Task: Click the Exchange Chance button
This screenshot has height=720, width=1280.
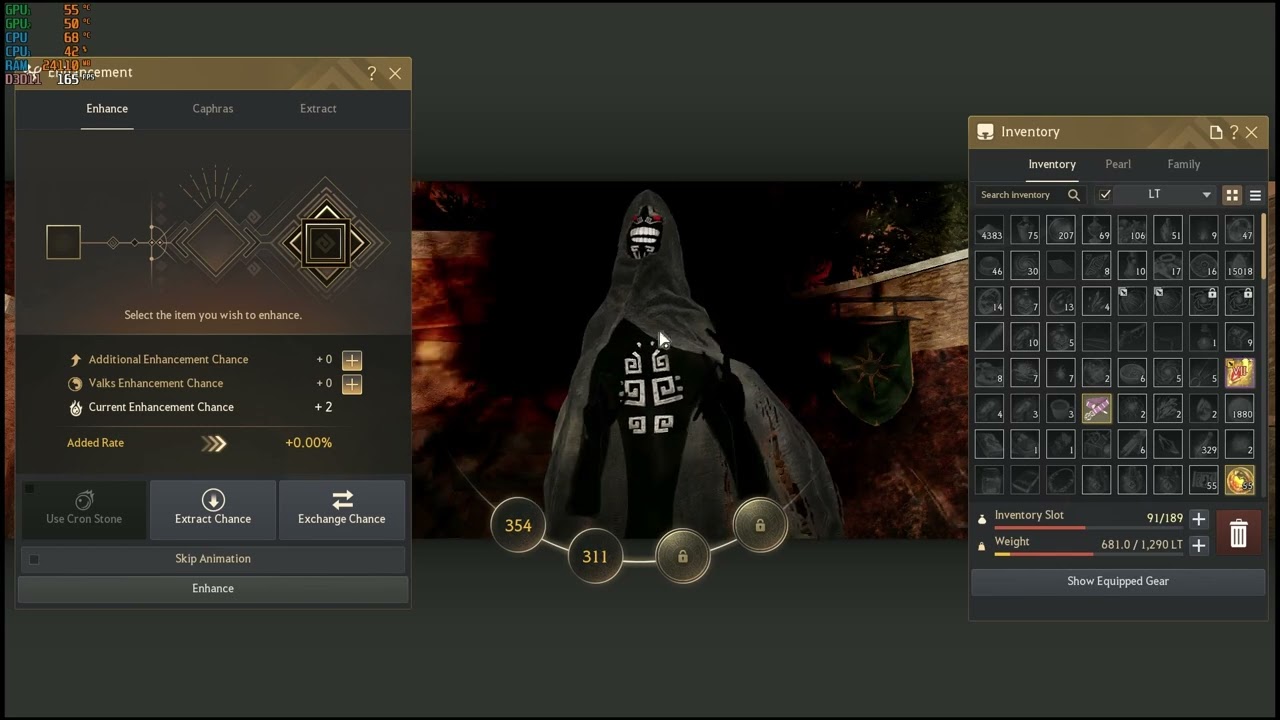Action: pos(342,509)
